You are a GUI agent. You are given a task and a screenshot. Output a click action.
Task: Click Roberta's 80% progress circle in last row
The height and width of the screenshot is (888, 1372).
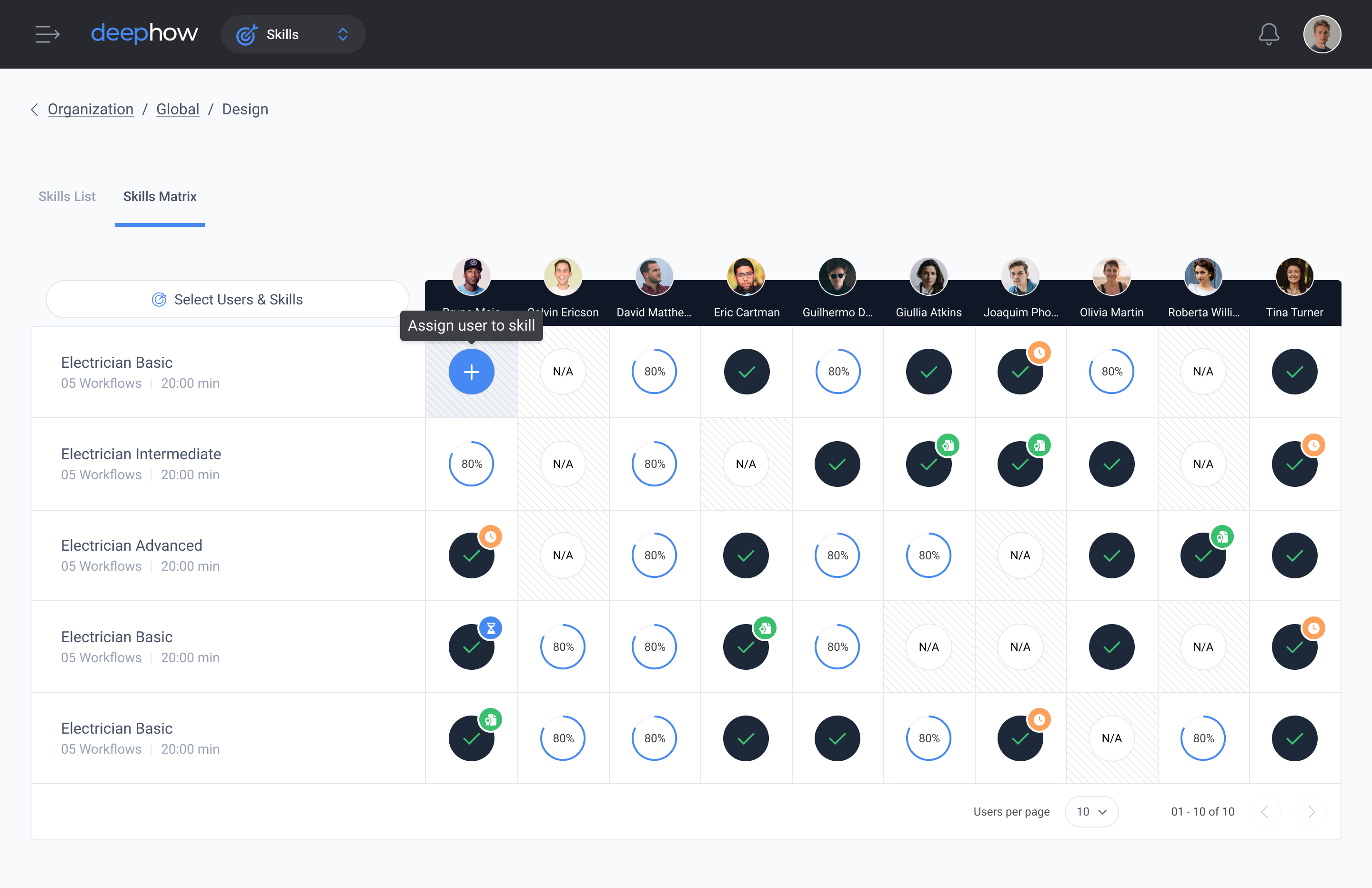[x=1203, y=739]
